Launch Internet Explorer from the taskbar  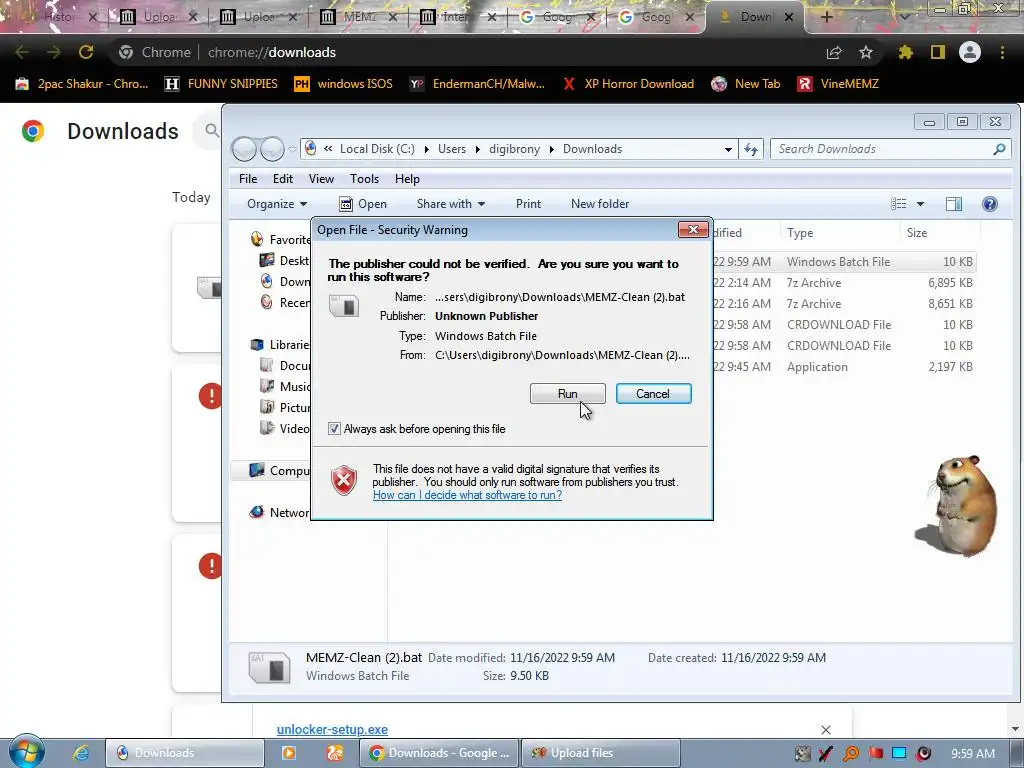point(81,753)
